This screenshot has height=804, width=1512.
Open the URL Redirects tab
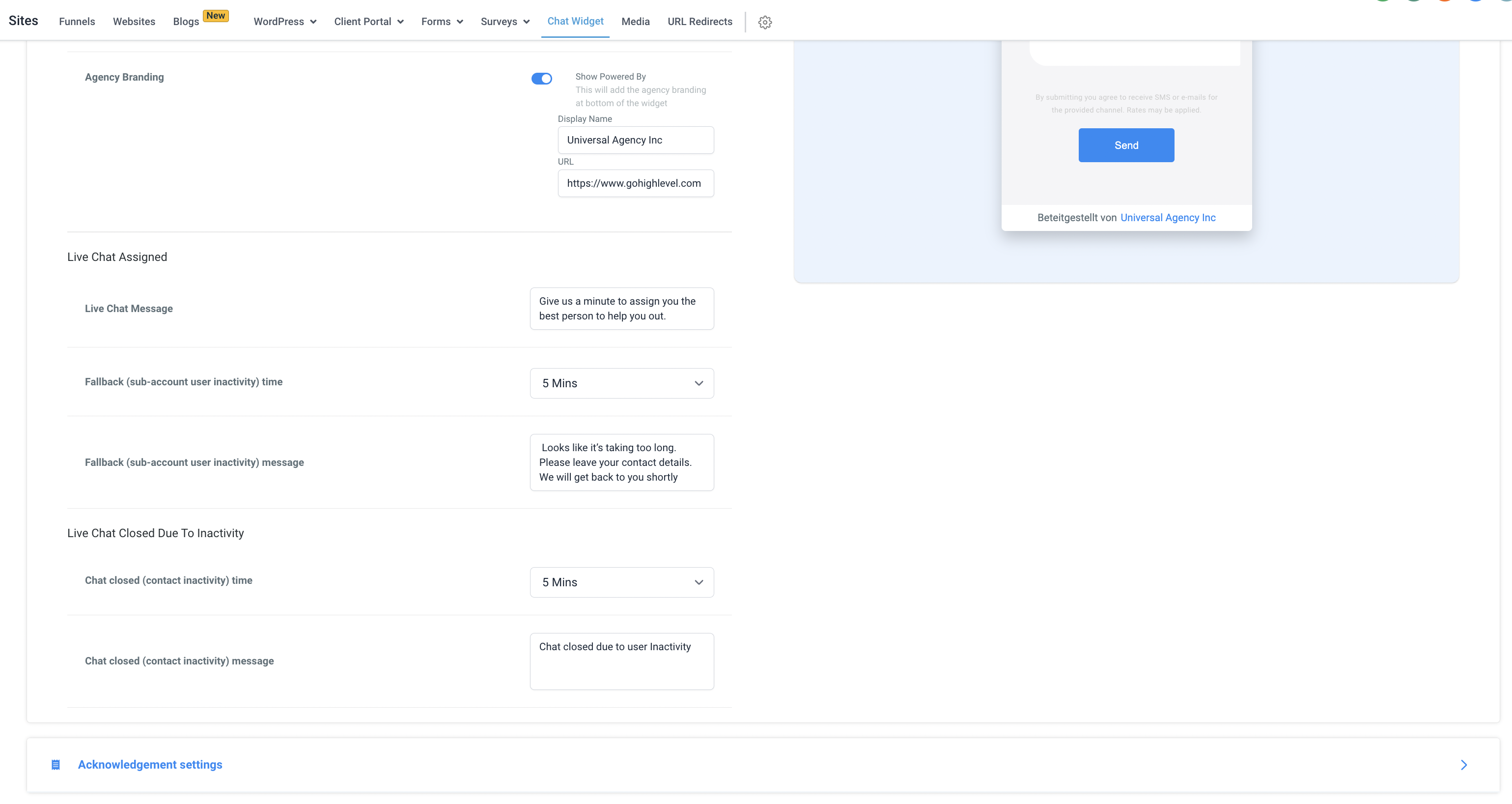click(x=700, y=22)
